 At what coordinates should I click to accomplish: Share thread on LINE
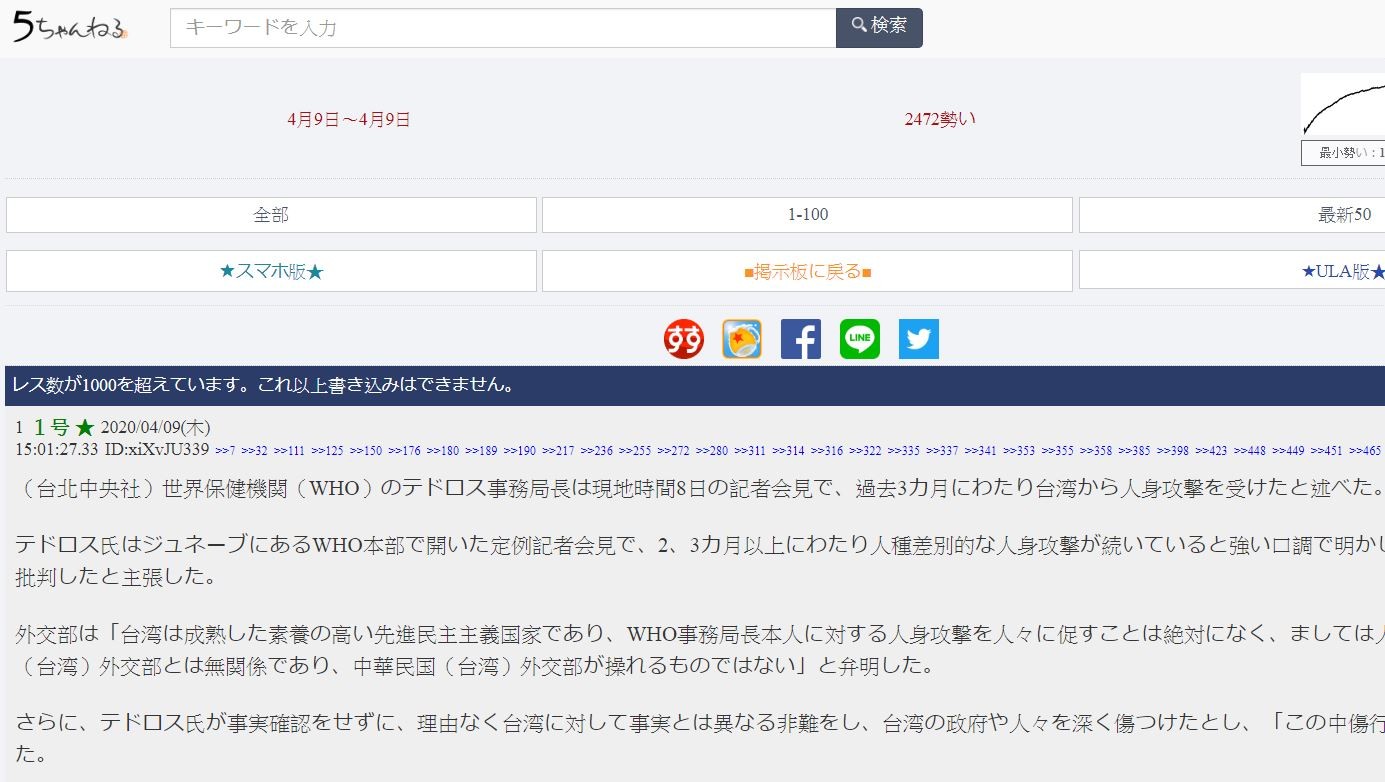860,339
